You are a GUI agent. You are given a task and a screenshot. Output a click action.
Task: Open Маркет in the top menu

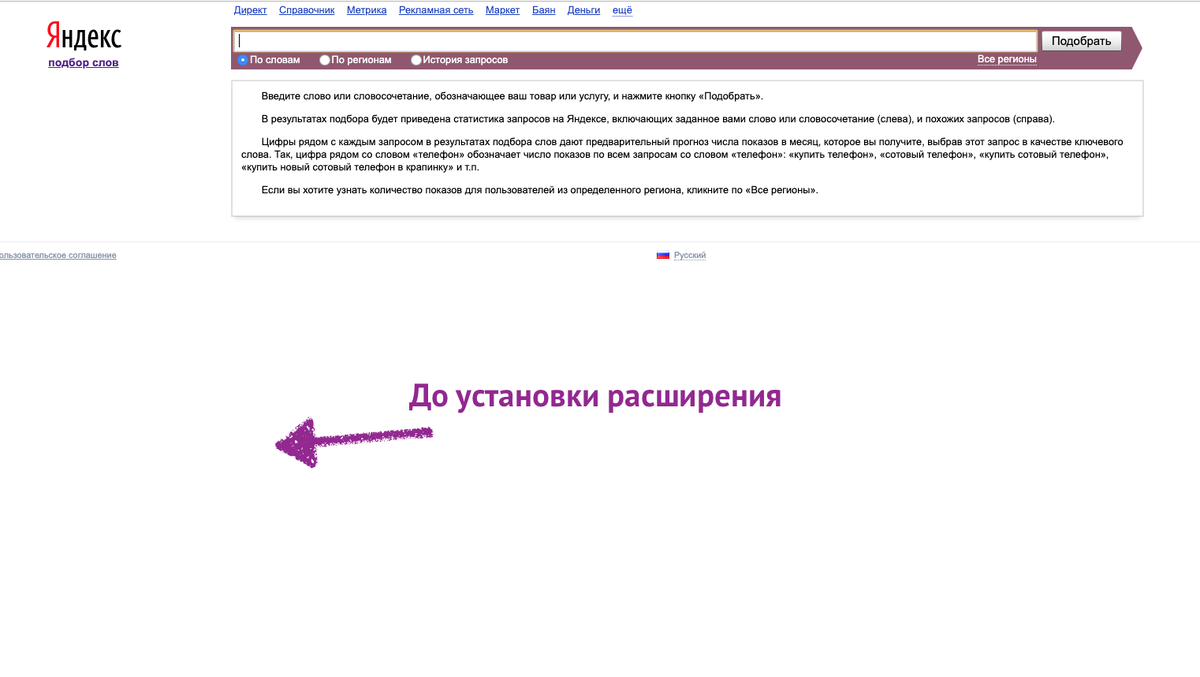[x=502, y=10]
